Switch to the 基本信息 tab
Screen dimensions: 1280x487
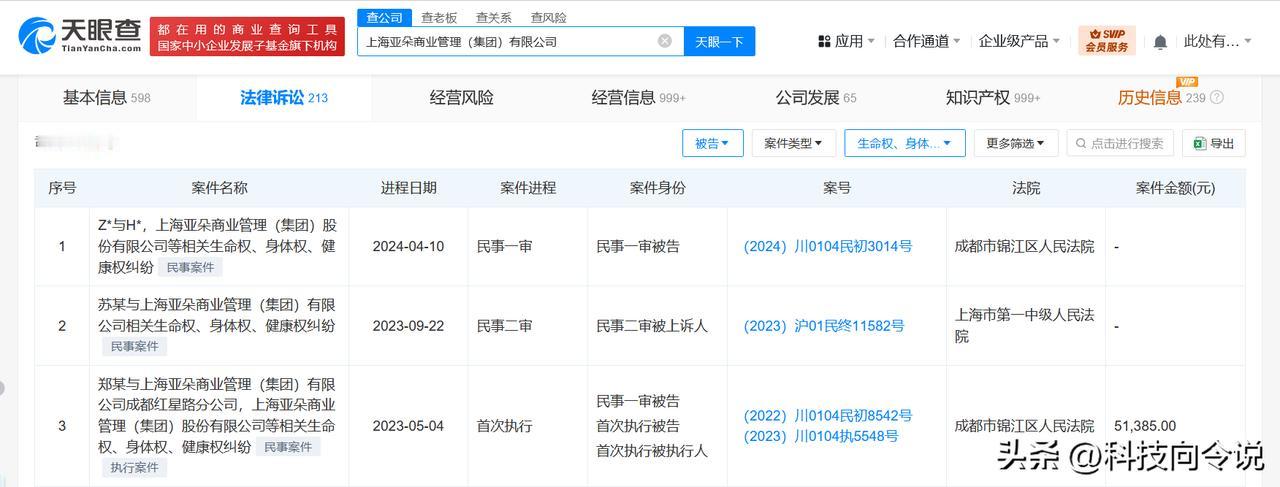tap(106, 97)
